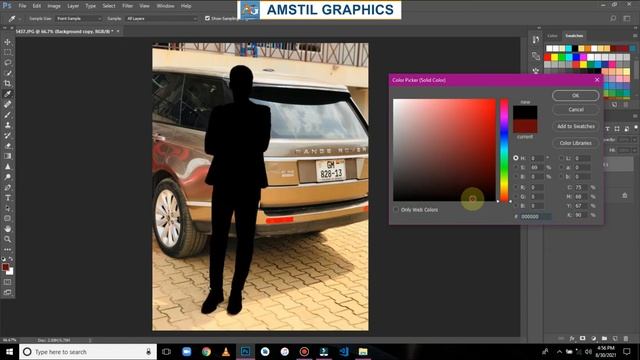Open File Explorer from the taskbar
The image size is (640, 360).
[x=363, y=351]
